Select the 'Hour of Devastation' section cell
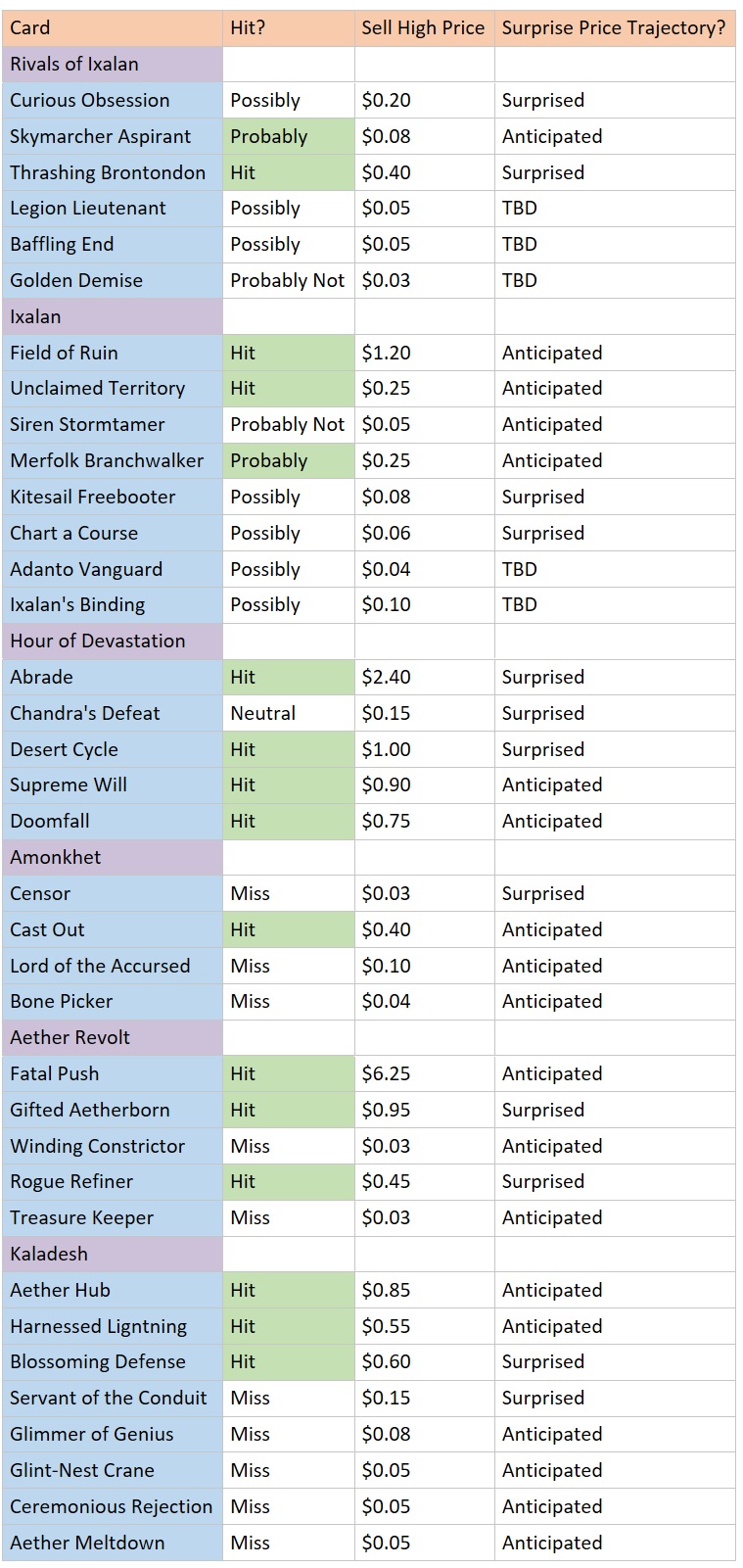 tap(113, 641)
